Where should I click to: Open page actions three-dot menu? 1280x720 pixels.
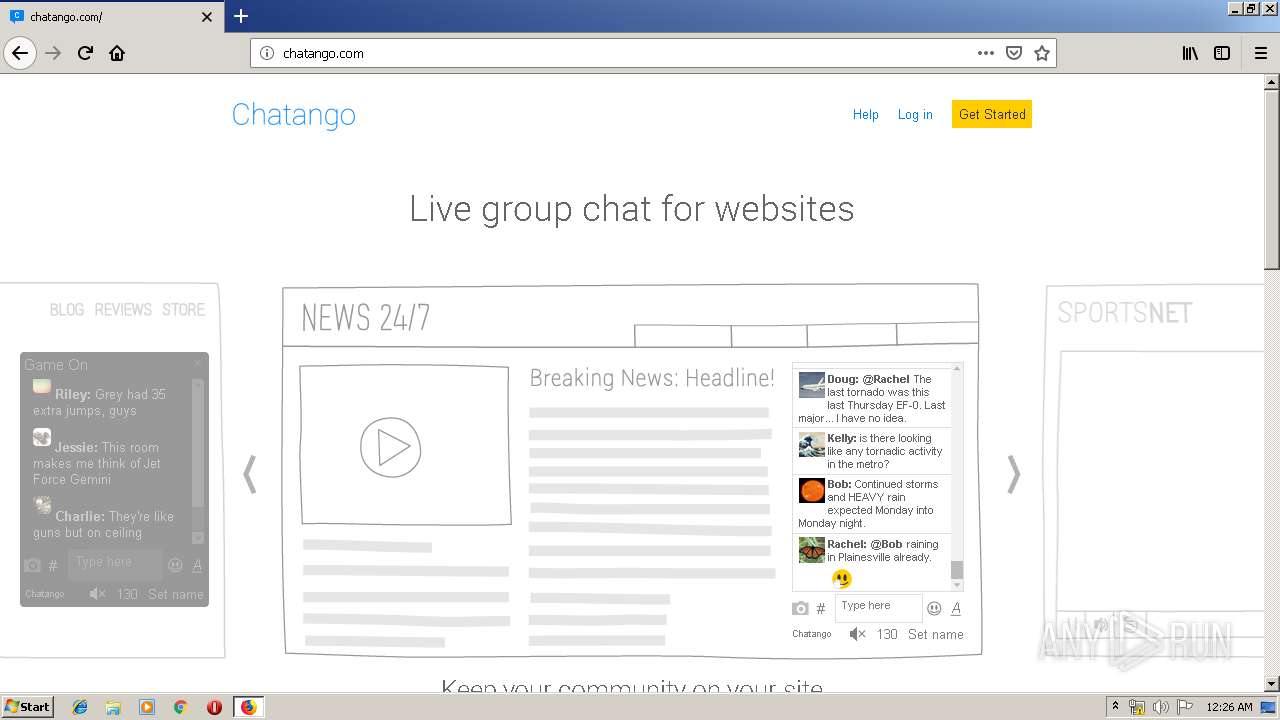point(986,53)
